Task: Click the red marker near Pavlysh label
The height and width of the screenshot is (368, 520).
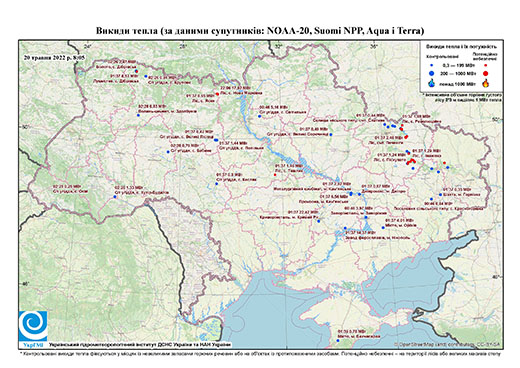Action: (275, 174)
